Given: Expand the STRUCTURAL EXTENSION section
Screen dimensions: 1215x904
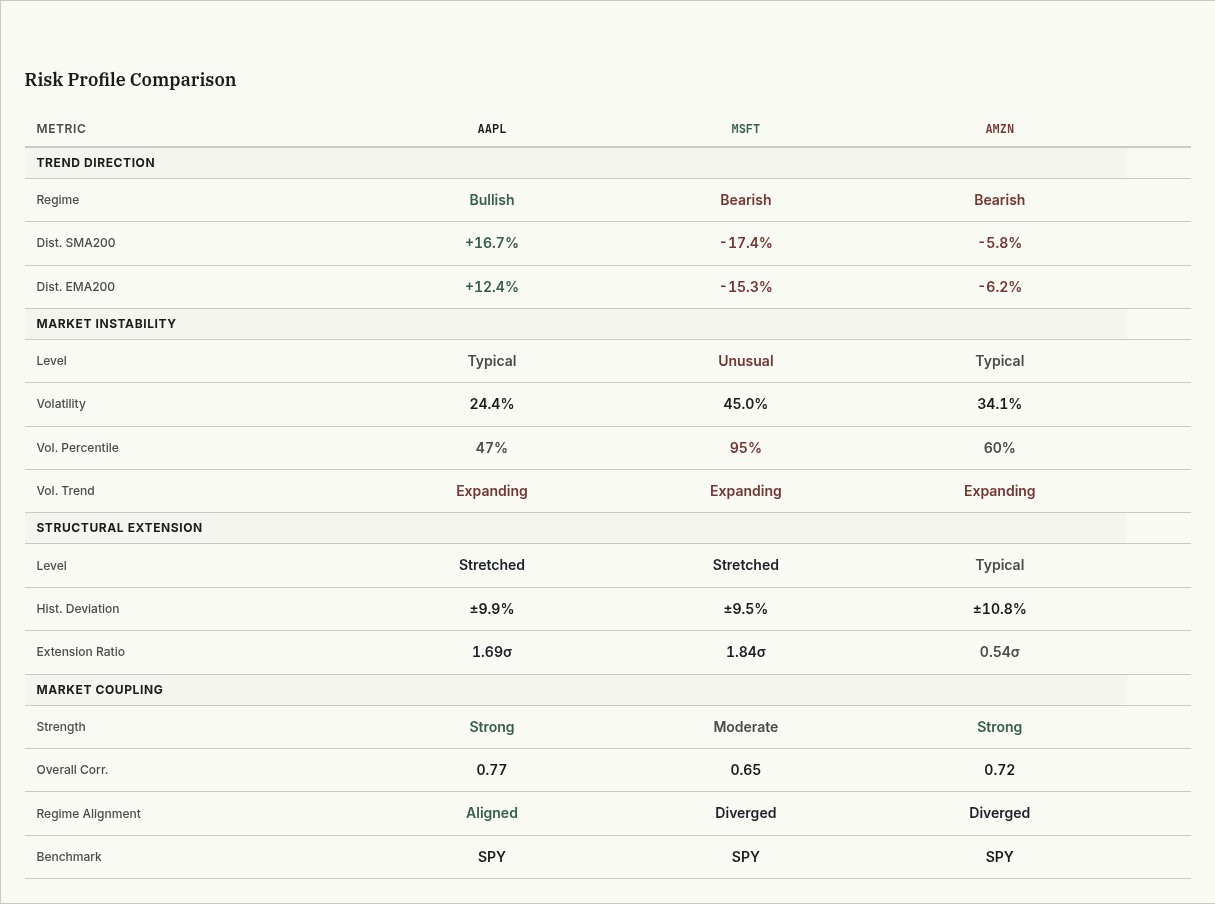Looking at the screenshot, I should click(x=119, y=527).
